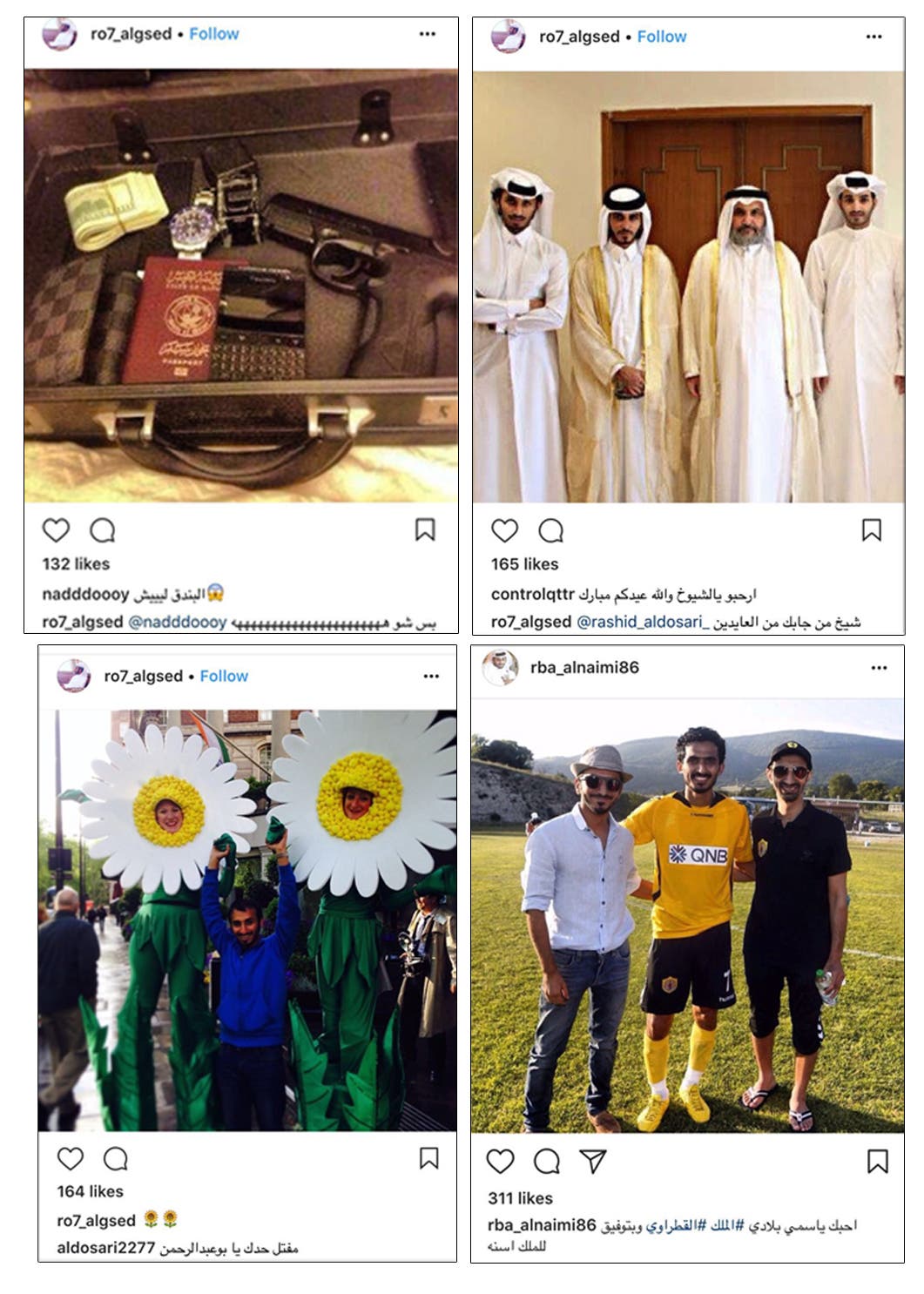Save the four men group photo
Viewport: 924px width, 1294px height.
point(872,529)
